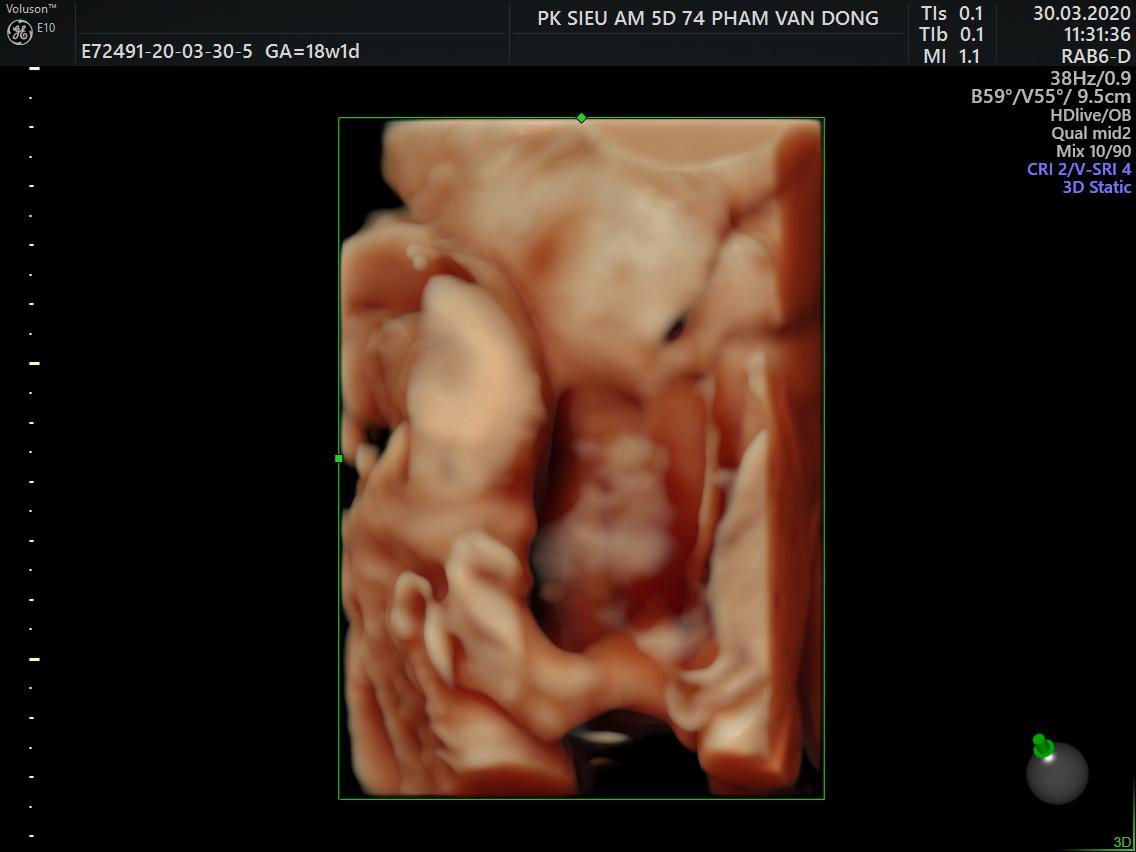
Task: Click the RAB6-D probe label
Action: coord(1095,57)
